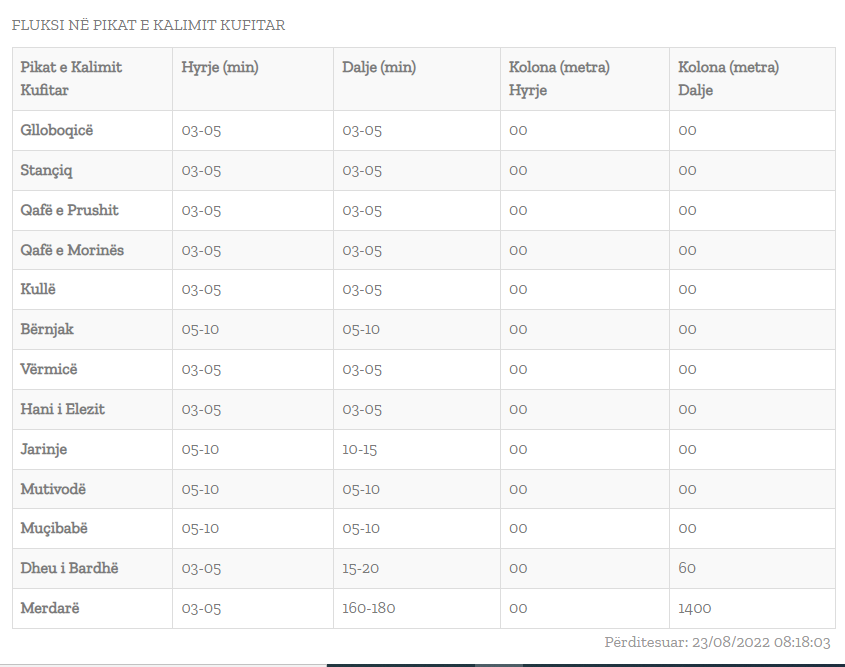Screen dimensions: 845x667
Task: Select the Mutivodë row label
Action: (53, 489)
